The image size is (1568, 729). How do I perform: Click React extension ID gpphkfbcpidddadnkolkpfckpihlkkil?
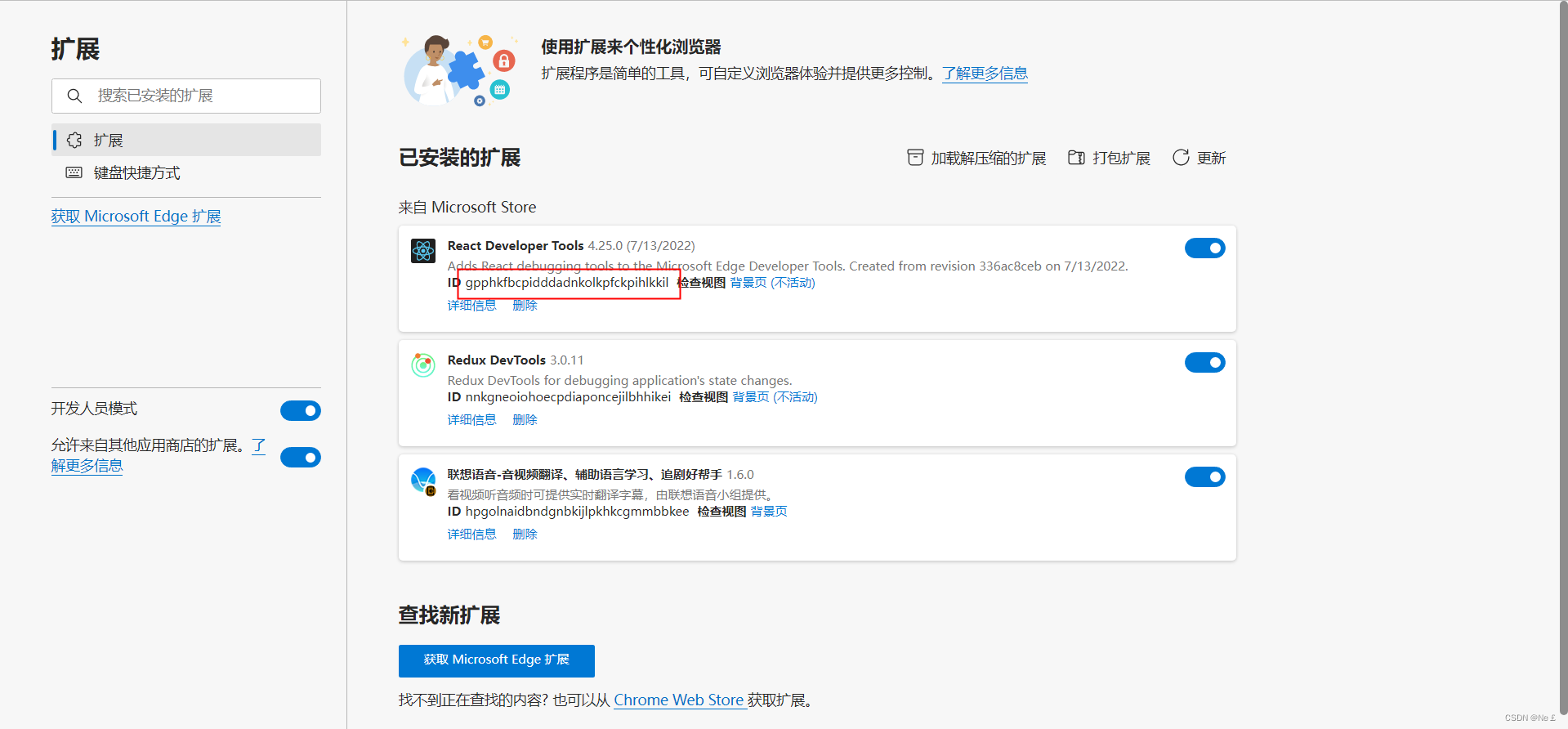(x=567, y=283)
